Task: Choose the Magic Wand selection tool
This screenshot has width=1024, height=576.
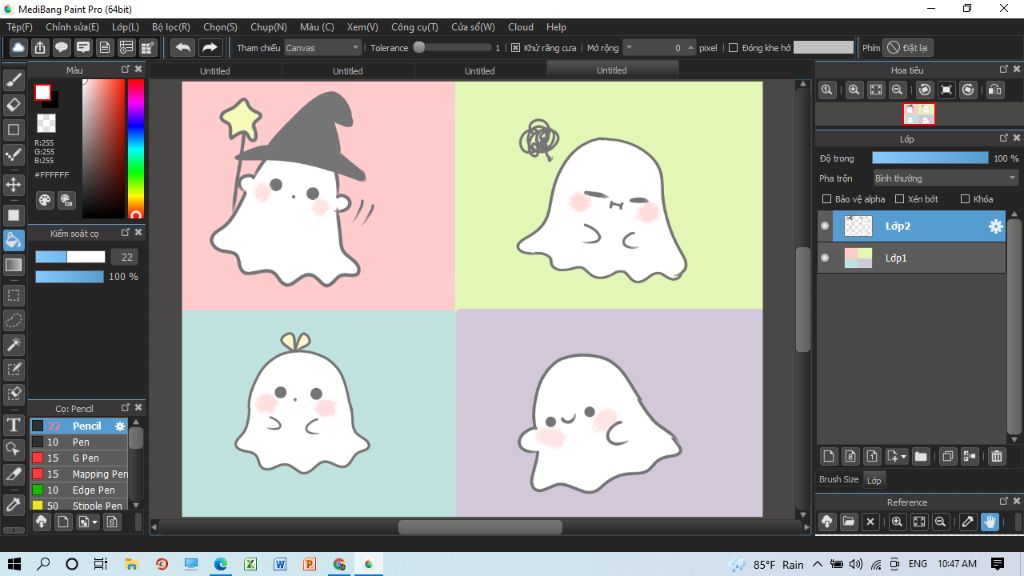Action: tap(14, 344)
